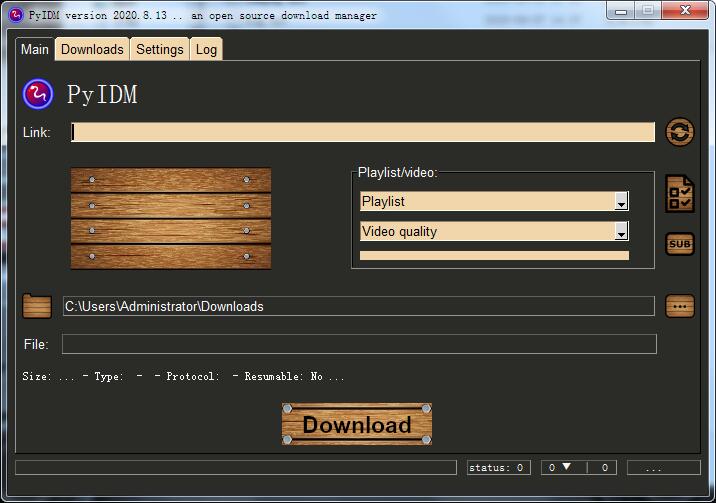This screenshot has width=716, height=503.
Task: Open the Settings tab
Action: coord(160,49)
